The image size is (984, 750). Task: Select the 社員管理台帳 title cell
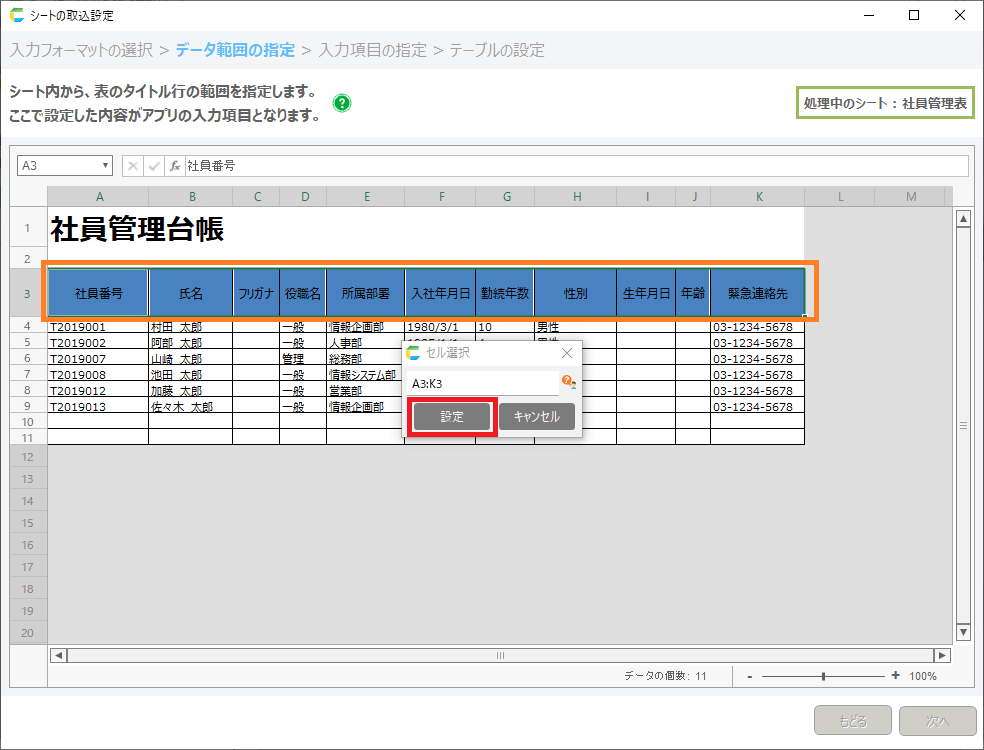(x=137, y=230)
